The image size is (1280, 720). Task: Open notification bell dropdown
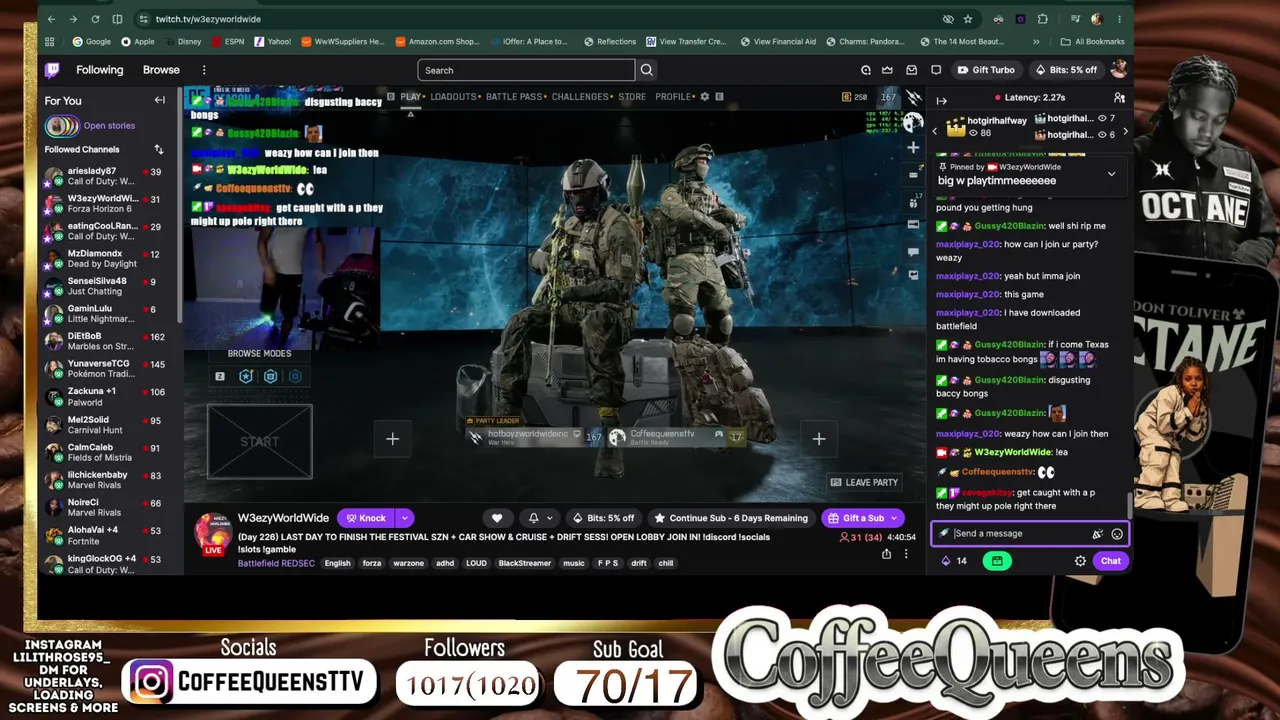coord(540,518)
